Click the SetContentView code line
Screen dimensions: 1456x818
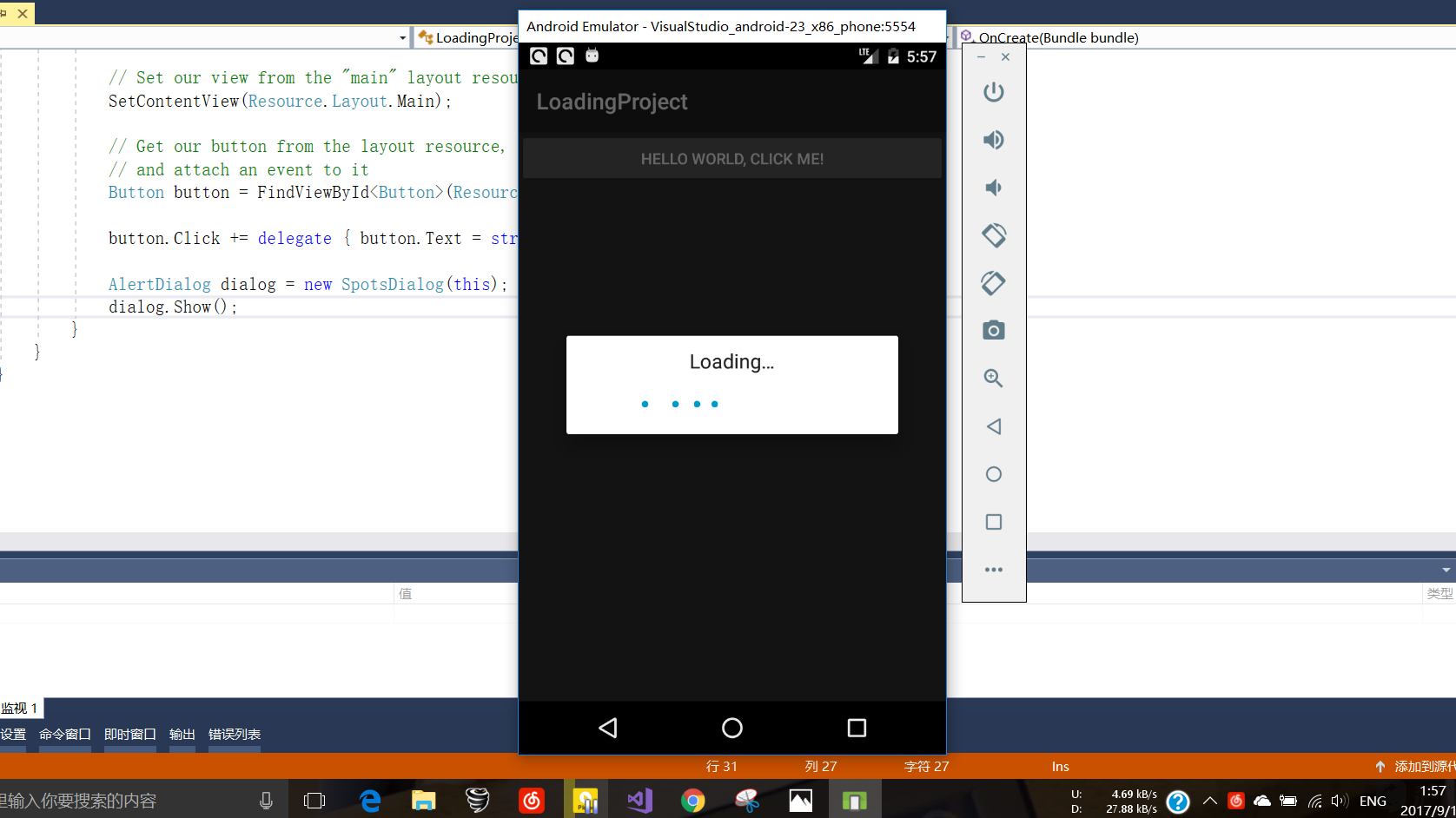click(280, 102)
